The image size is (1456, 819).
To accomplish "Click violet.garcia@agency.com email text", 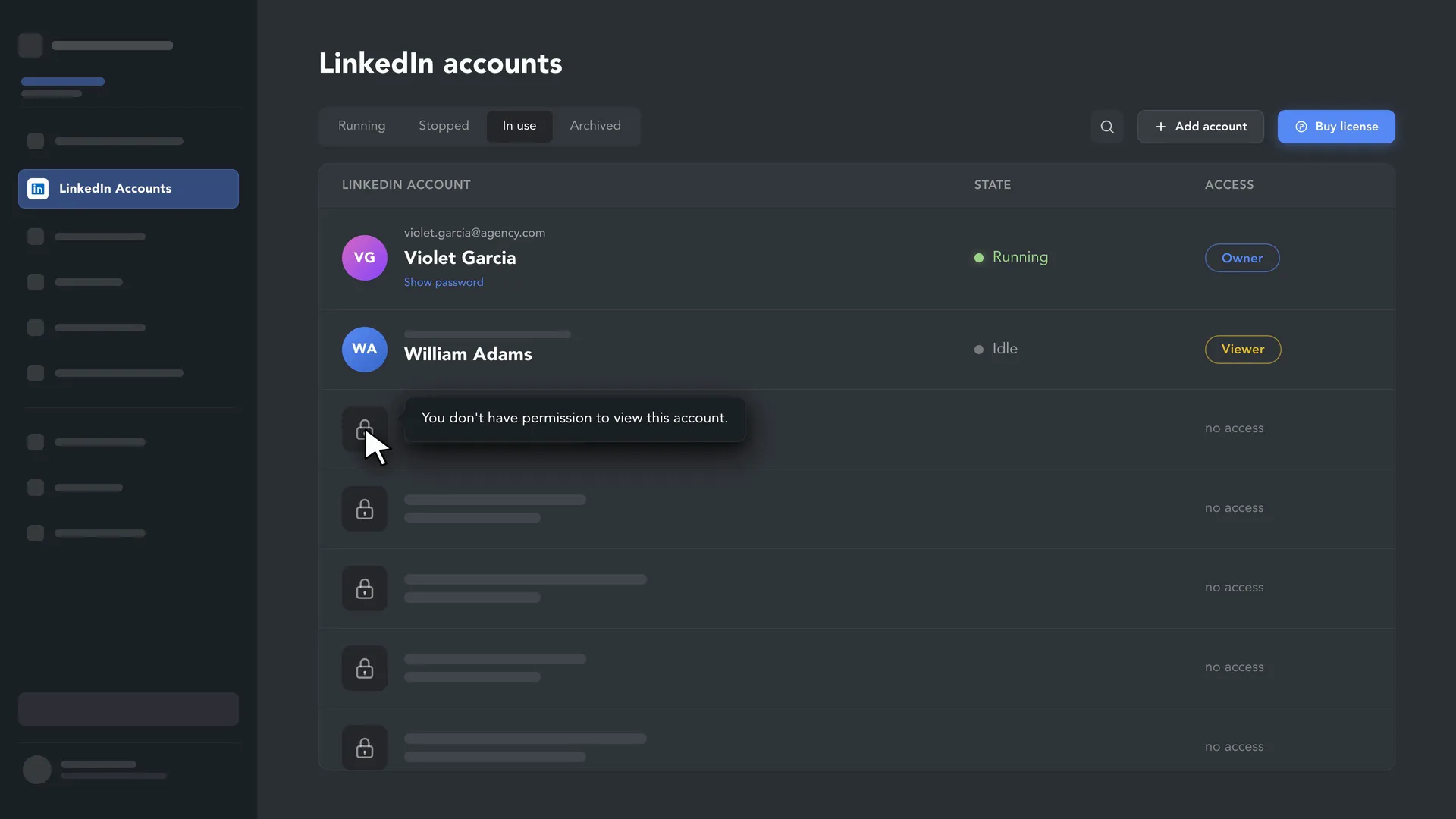I will [x=475, y=233].
